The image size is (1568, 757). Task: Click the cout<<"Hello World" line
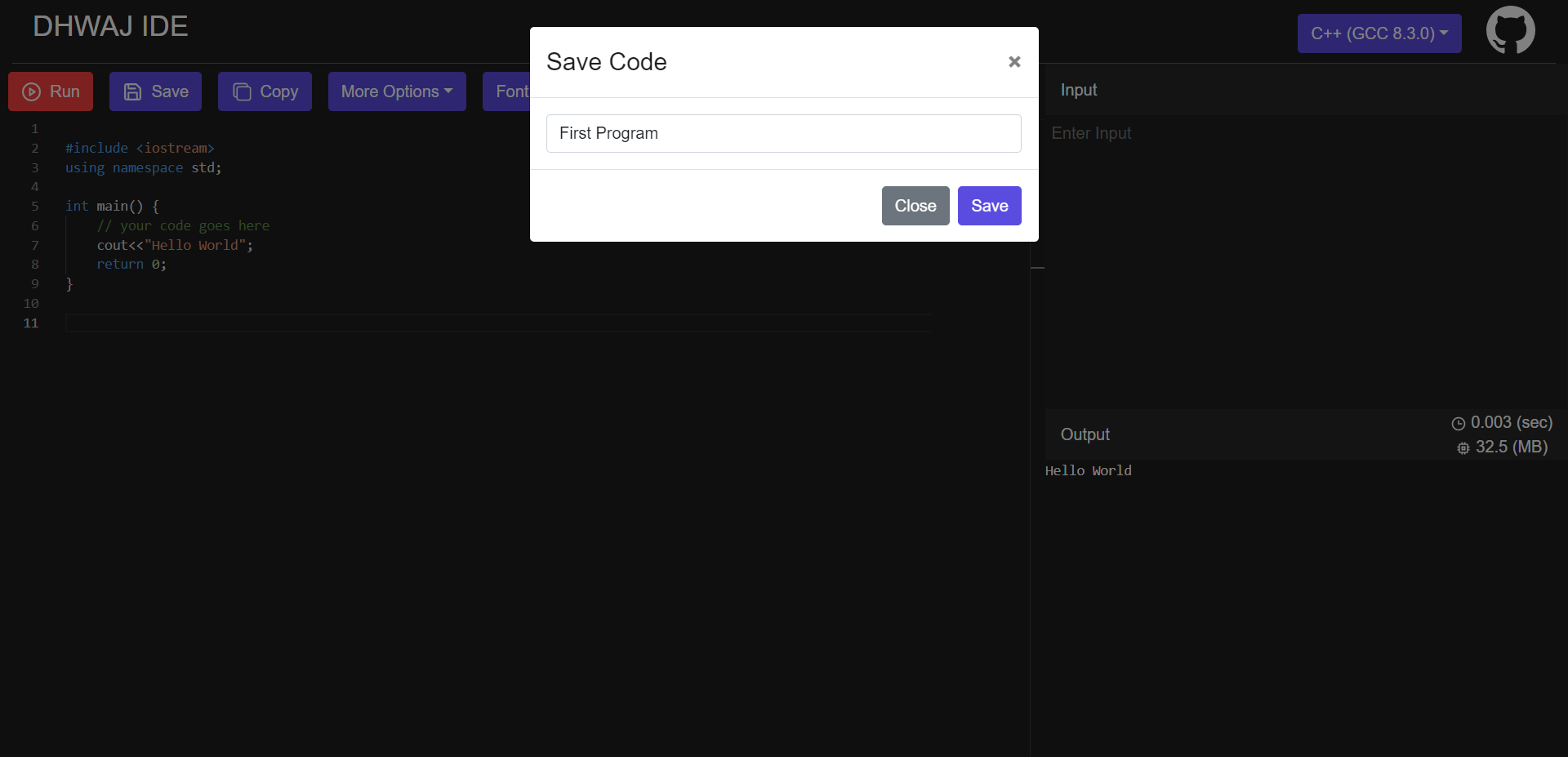175,245
